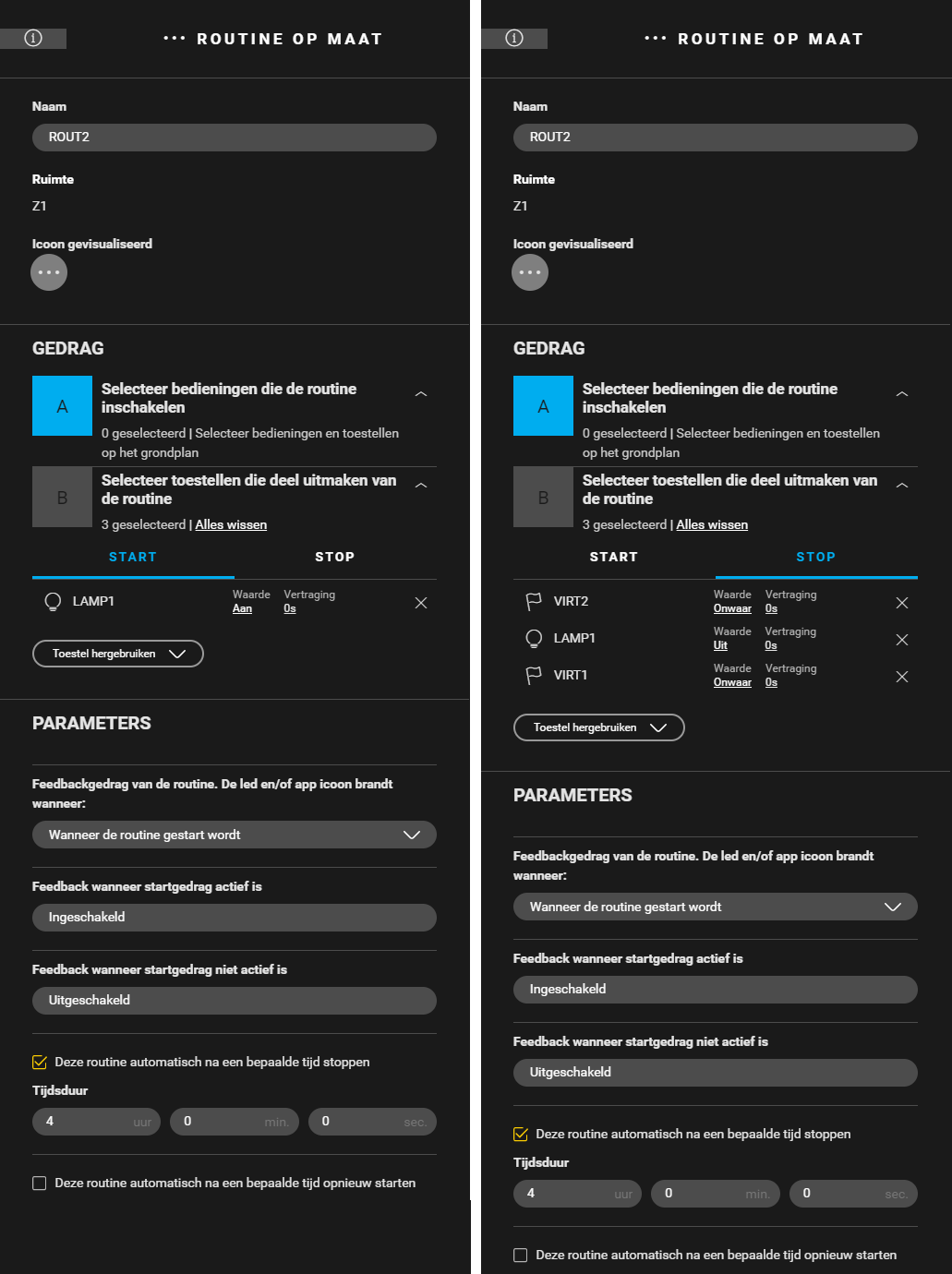Click the flag icon next to VIRT1

pyautogui.click(x=534, y=676)
